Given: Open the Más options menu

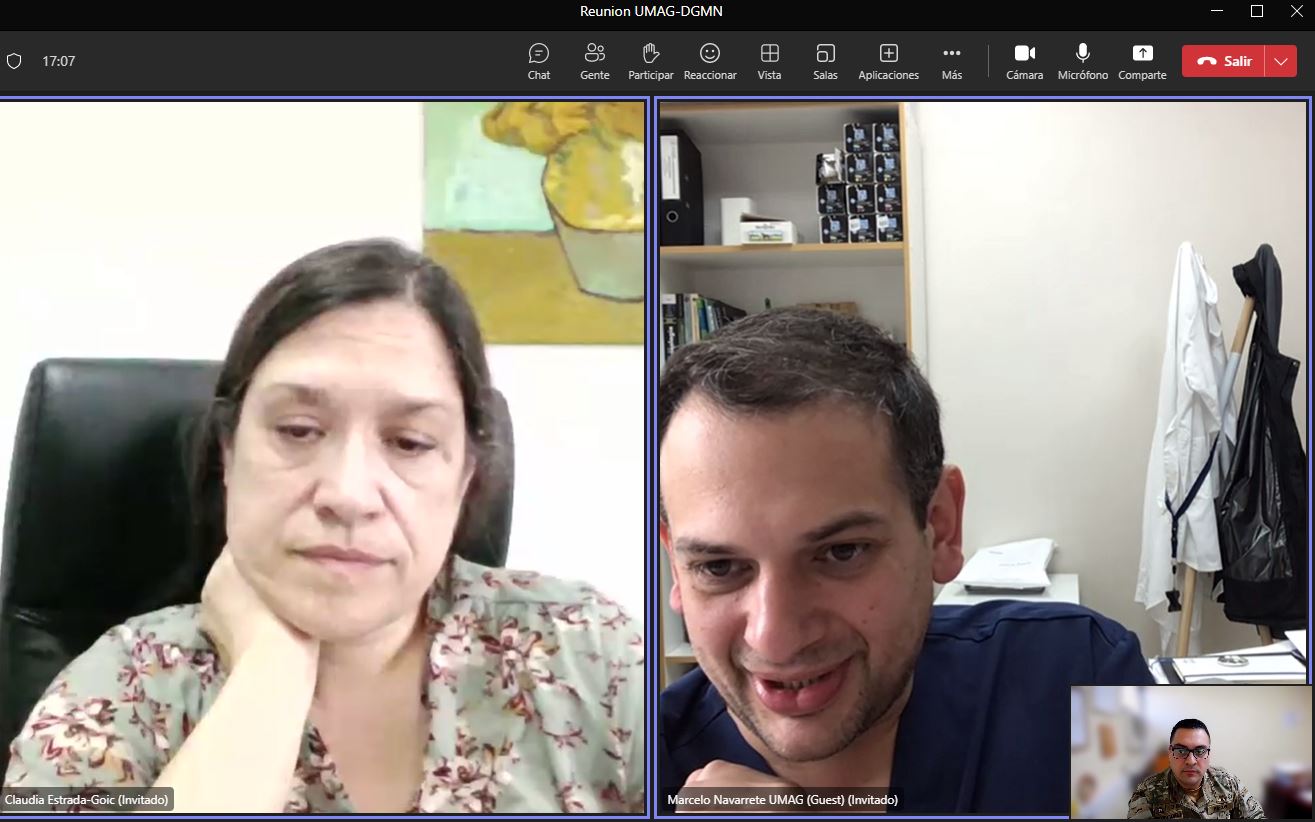Looking at the screenshot, I should 951,61.
